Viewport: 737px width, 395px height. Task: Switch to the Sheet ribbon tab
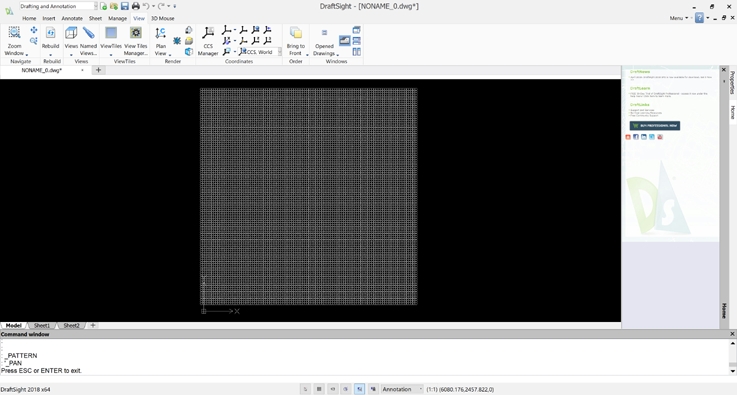(95, 18)
